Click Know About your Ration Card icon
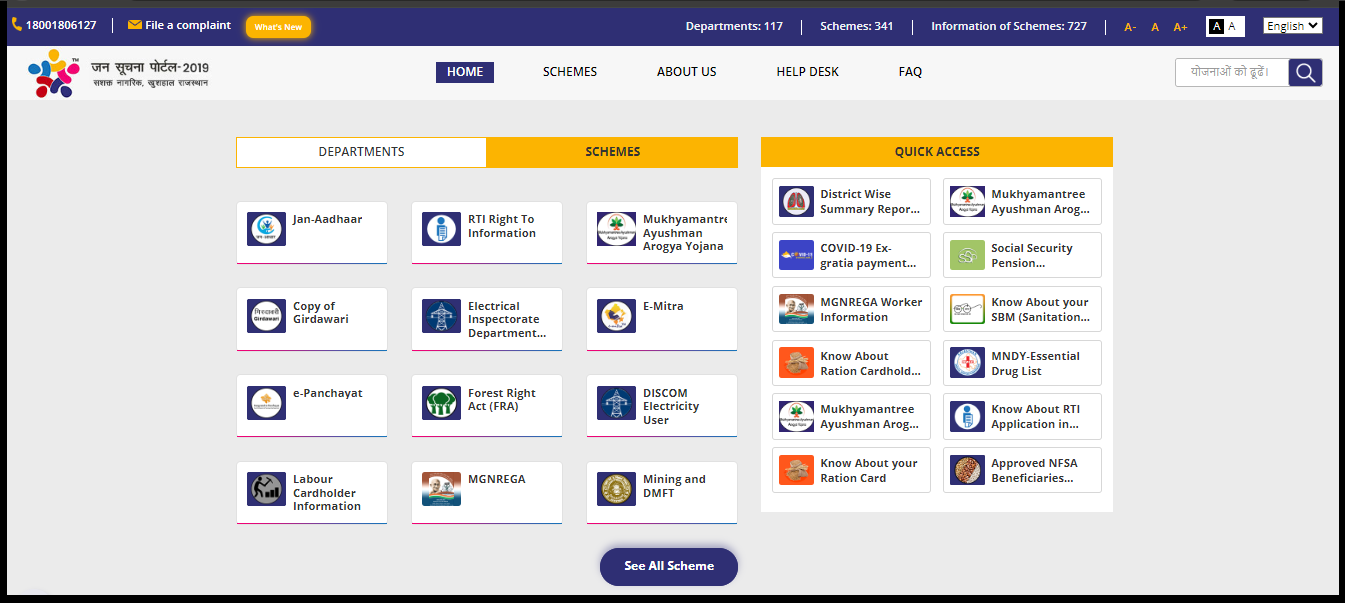 tap(797, 470)
